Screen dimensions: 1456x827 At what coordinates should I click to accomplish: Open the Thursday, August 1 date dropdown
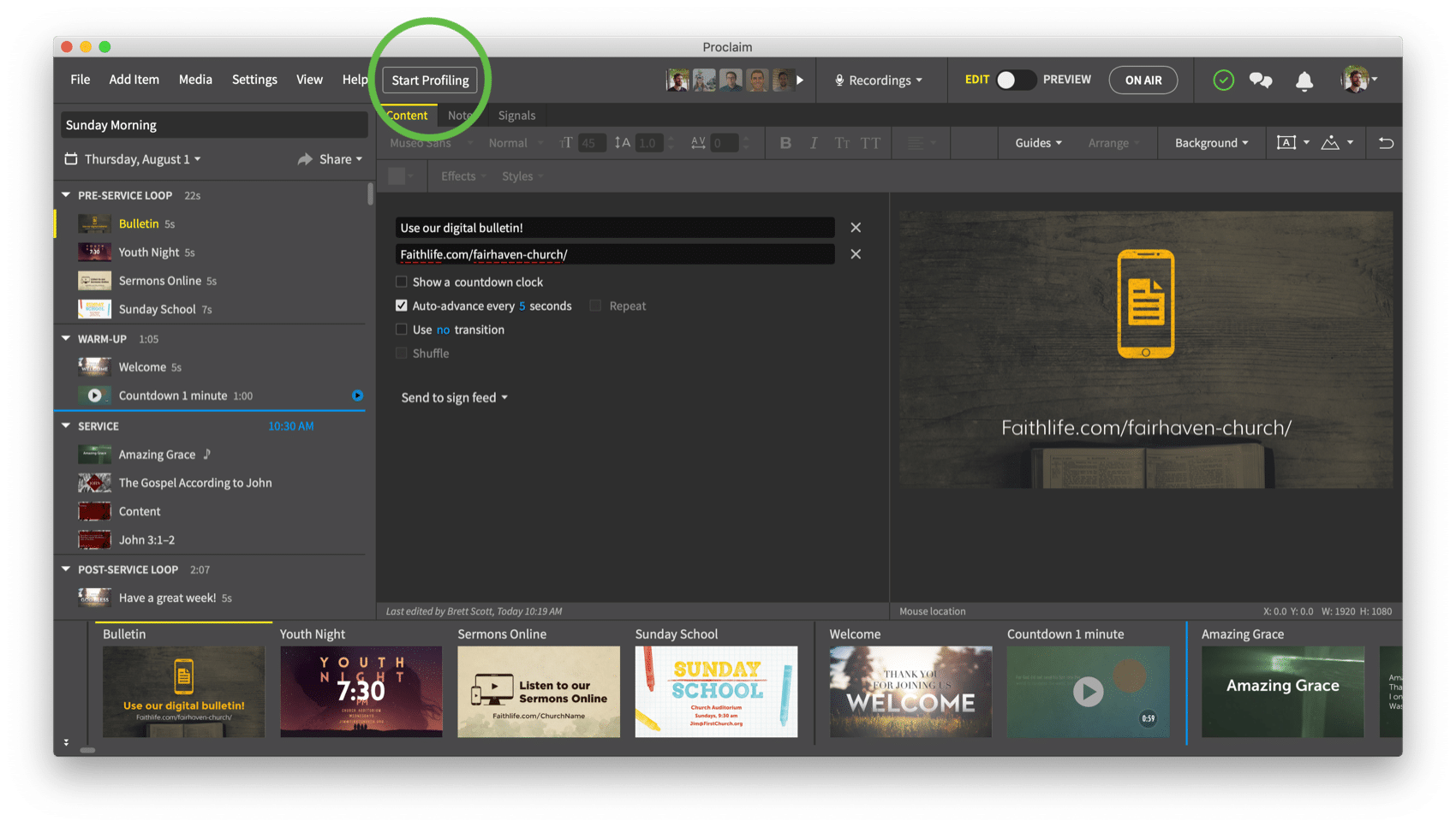tap(142, 159)
